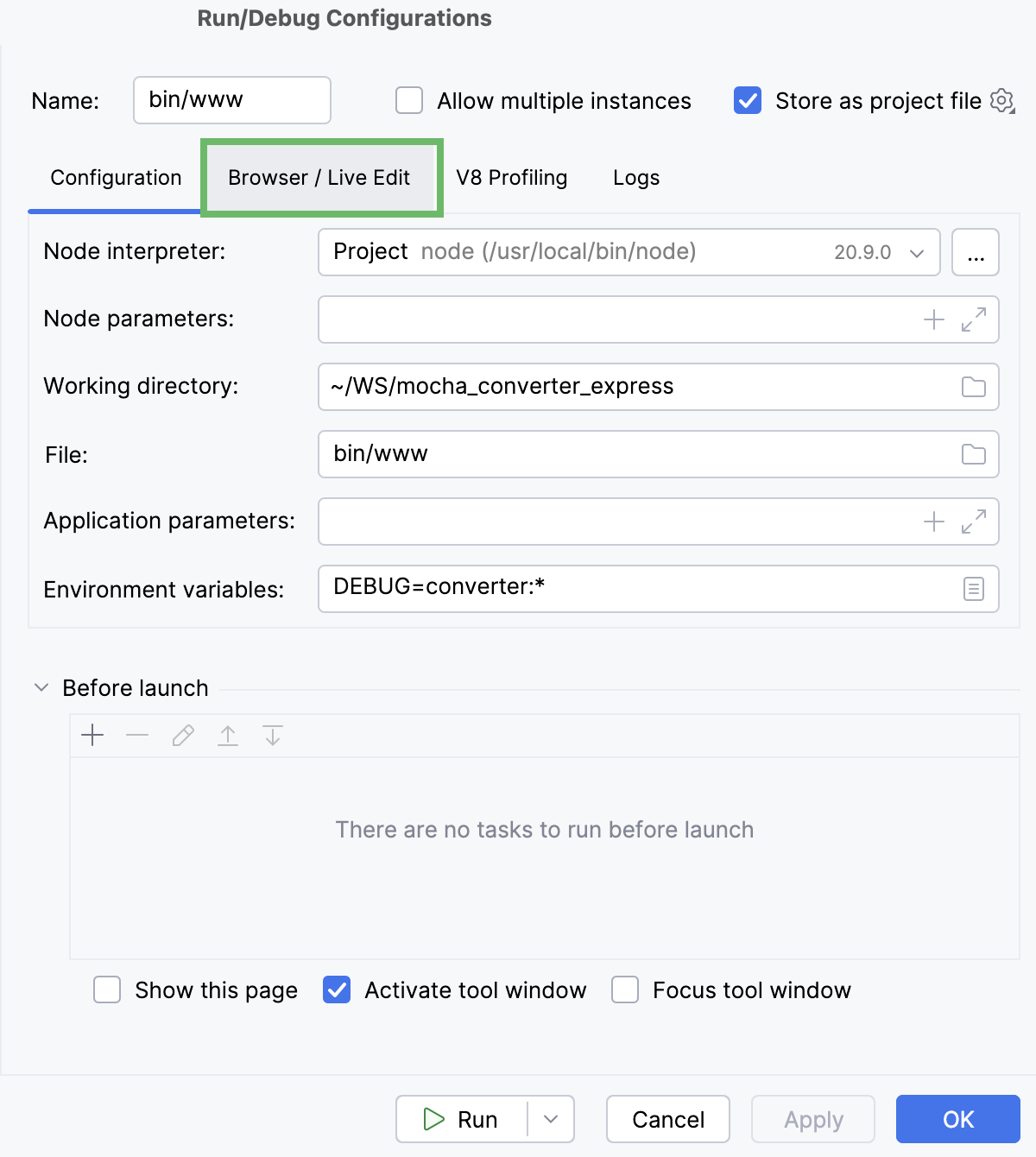This screenshot has height=1157, width=1036.
Task: Uncheck Activate tool window
Action: point(337,990)
